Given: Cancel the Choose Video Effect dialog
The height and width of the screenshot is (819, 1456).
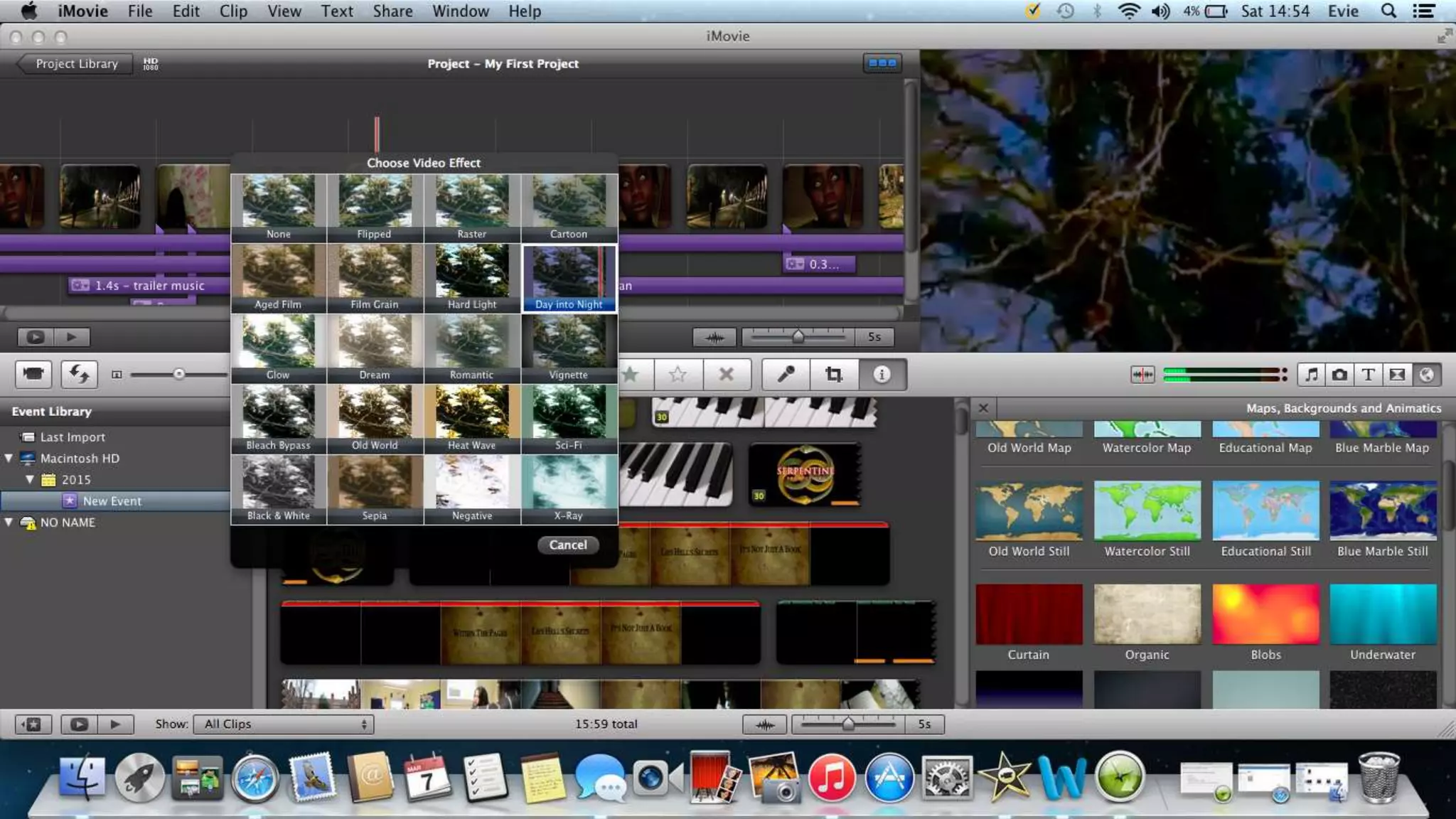Looking at the screenshot, I should 568,545.
